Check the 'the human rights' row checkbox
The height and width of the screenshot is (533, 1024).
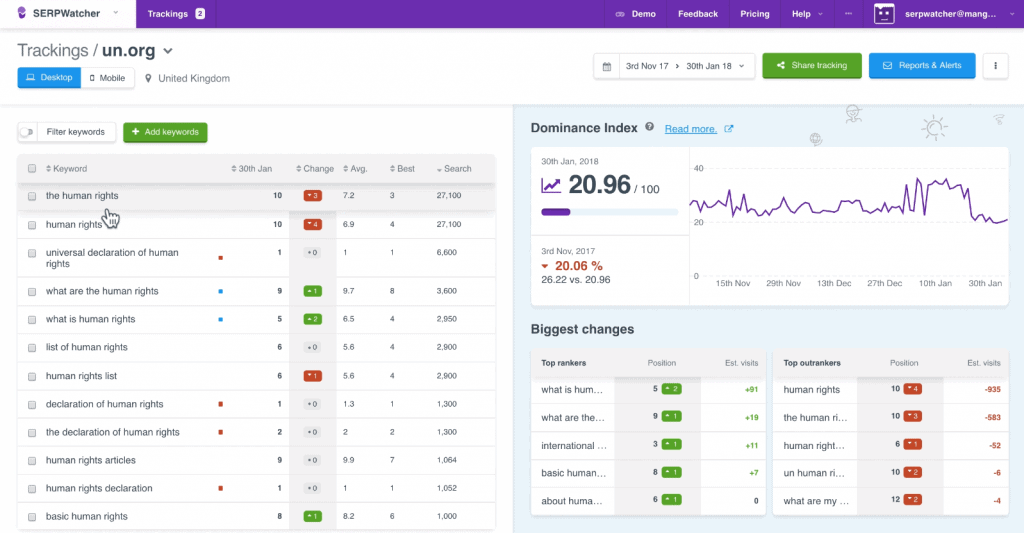[32, 196]
